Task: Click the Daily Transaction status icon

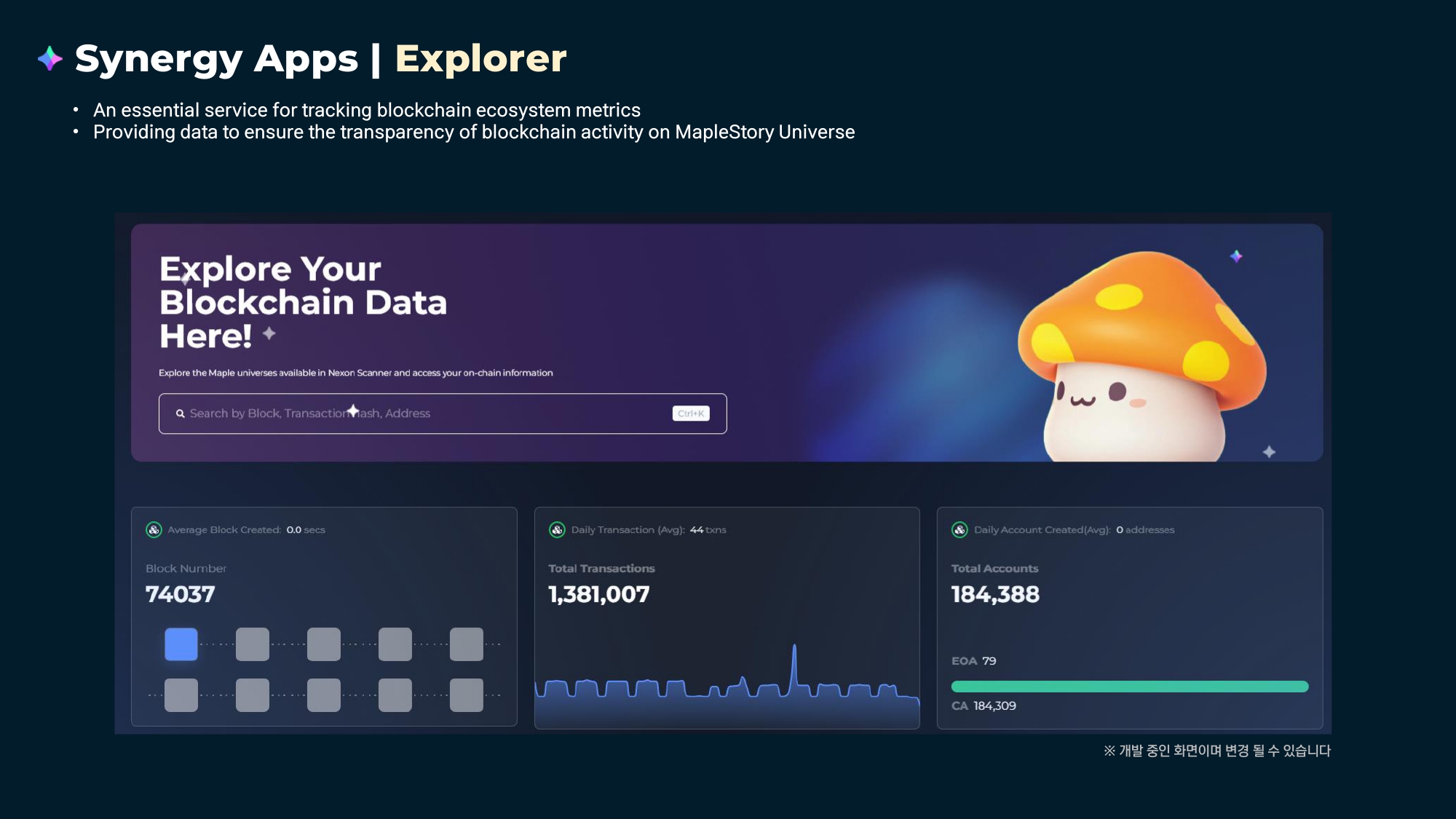Action: click(x=557, y=530)
